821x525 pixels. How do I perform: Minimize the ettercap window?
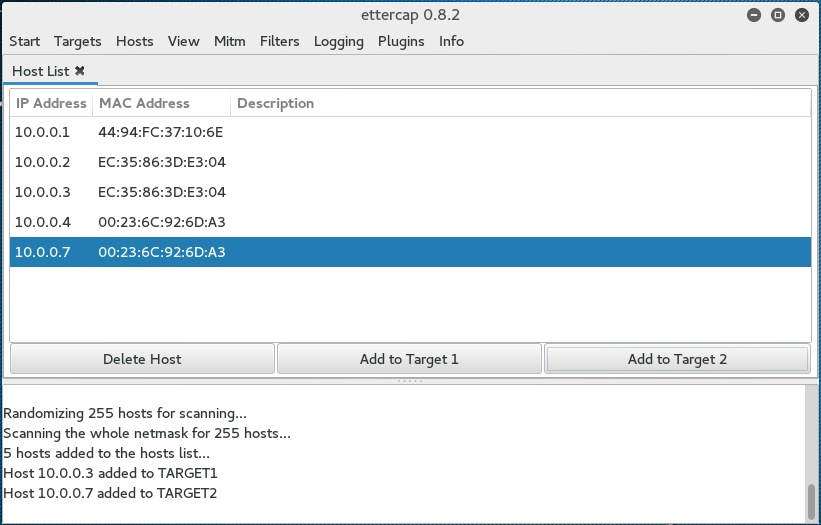point(753,15)
